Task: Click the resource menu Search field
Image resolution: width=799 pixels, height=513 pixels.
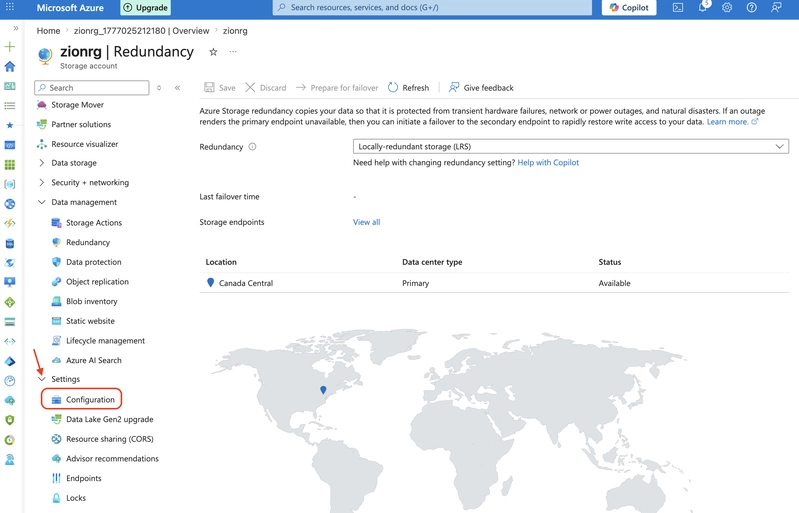Action: (x=92, y=88)
